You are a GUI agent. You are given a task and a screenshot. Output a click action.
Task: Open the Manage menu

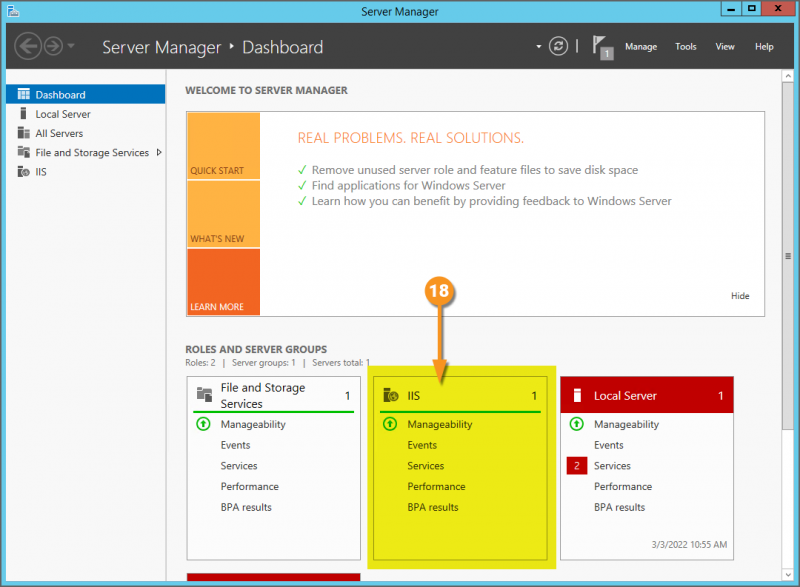click(641, 46)
